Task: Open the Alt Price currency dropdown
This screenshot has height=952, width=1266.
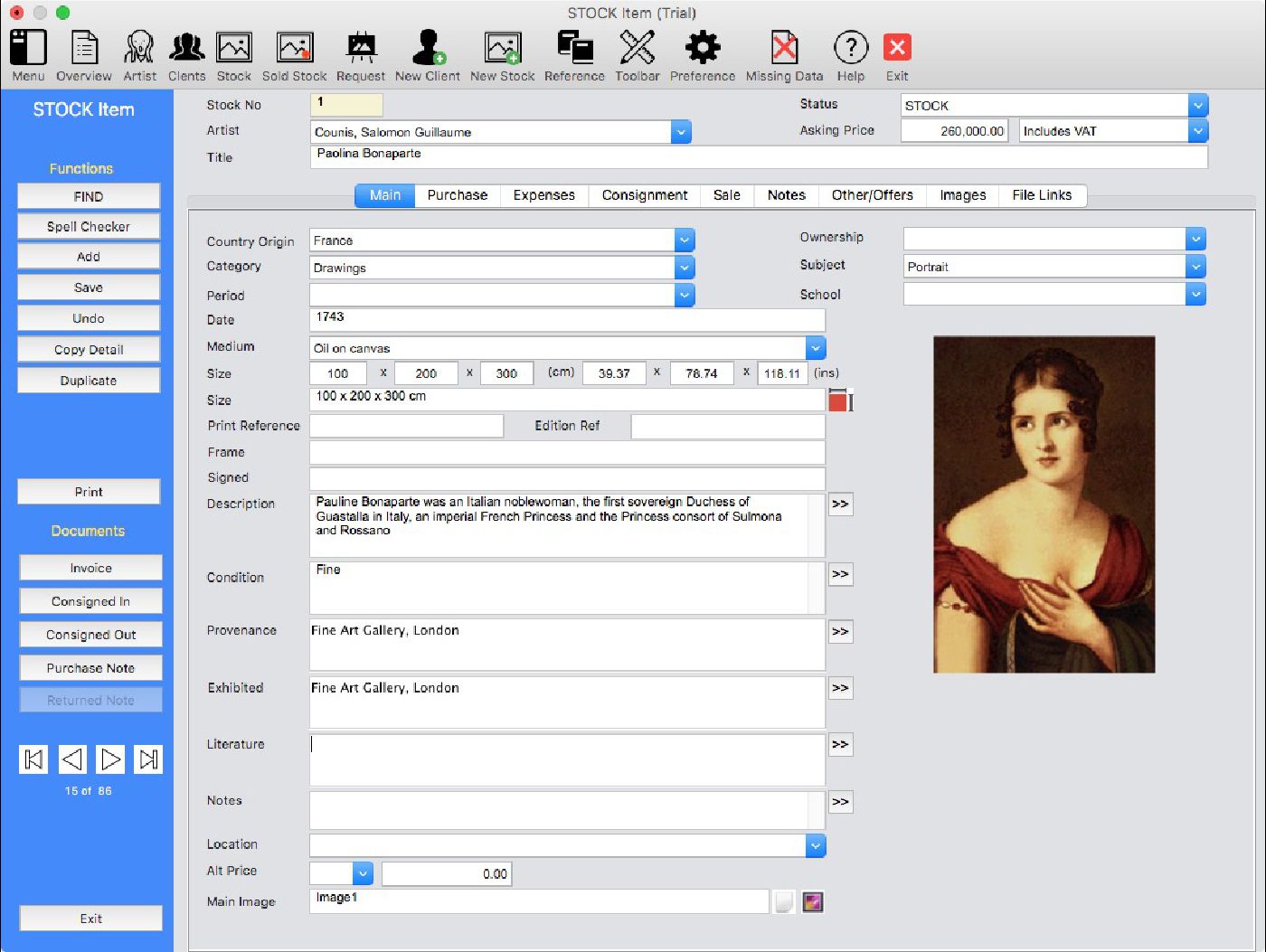Action: click(x=363, y=873)
